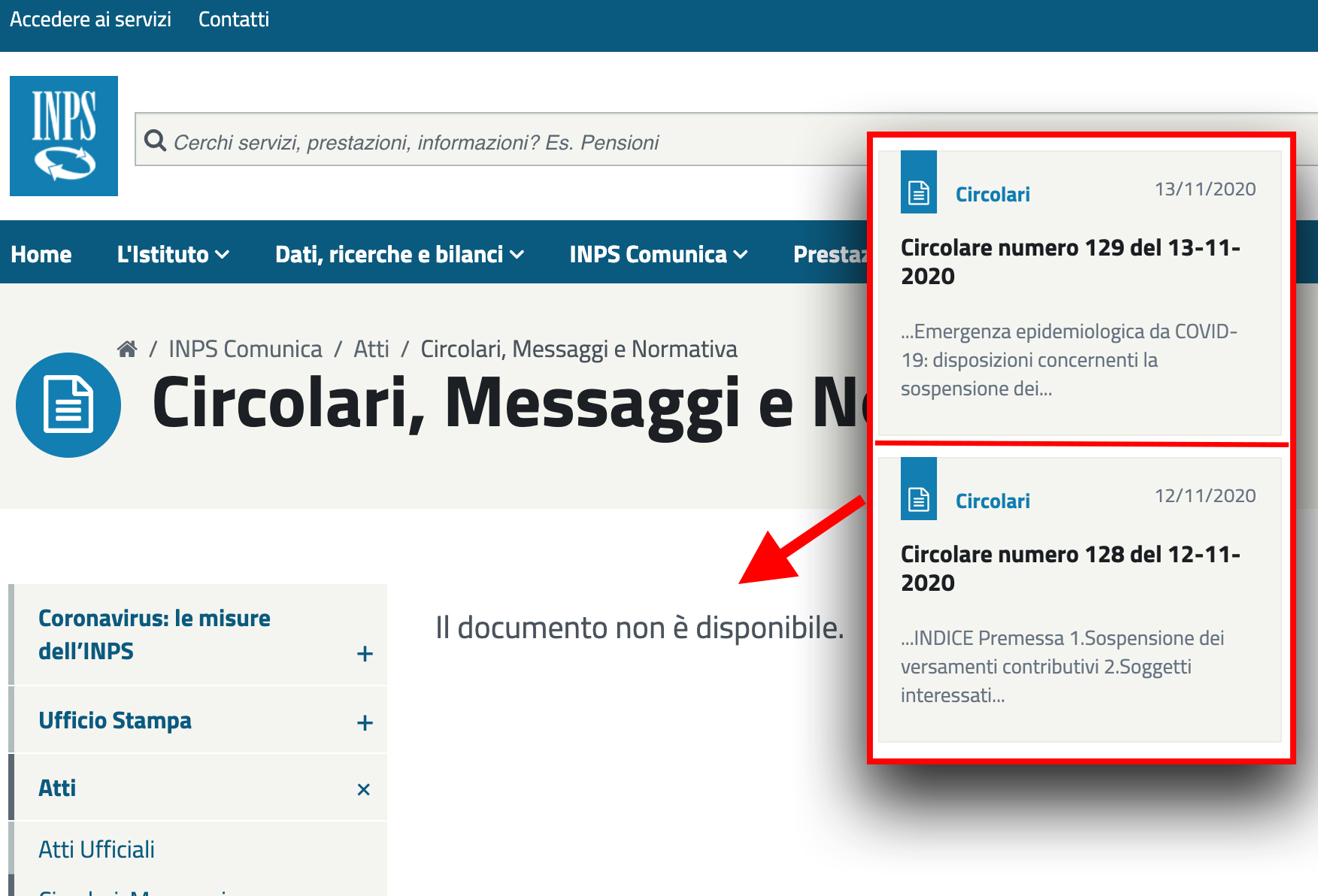Open the Atti sidebar section label
This screenshot has height=896, width=1318.
57,788
